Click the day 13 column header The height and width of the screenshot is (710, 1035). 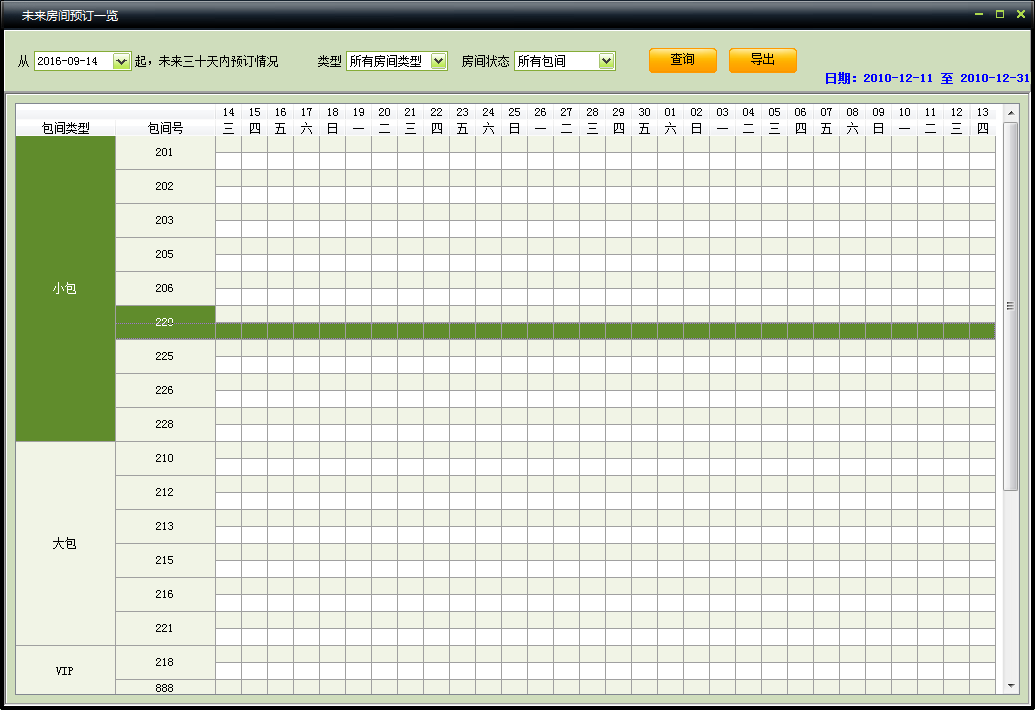coord(982,120)
